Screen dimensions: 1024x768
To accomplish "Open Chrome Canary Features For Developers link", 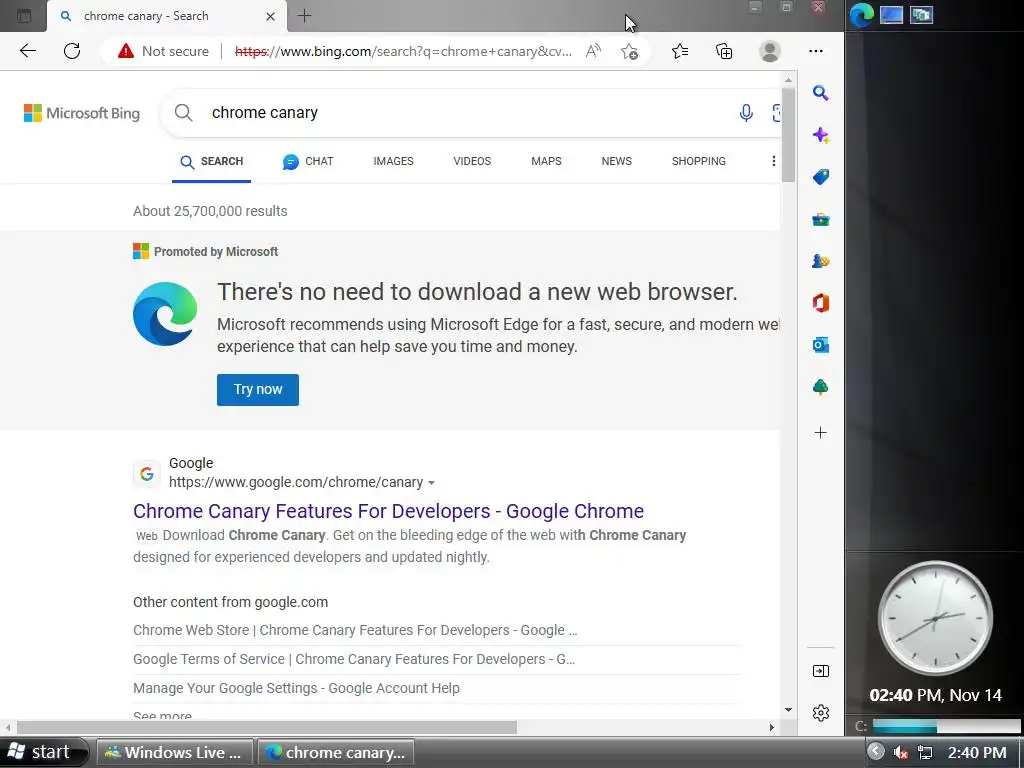I will click(389, 511).
